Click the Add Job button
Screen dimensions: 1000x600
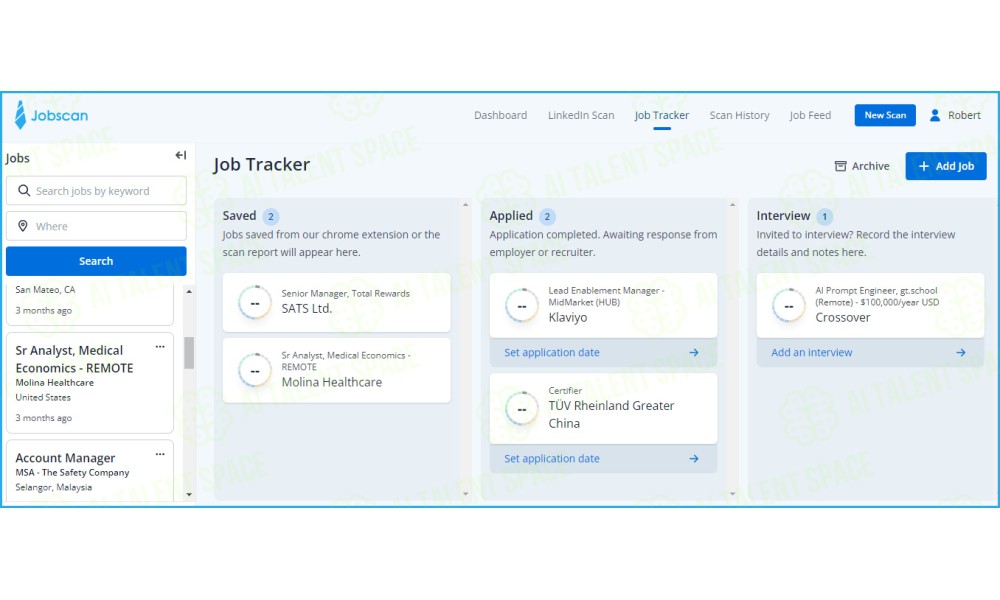(946, 166)
